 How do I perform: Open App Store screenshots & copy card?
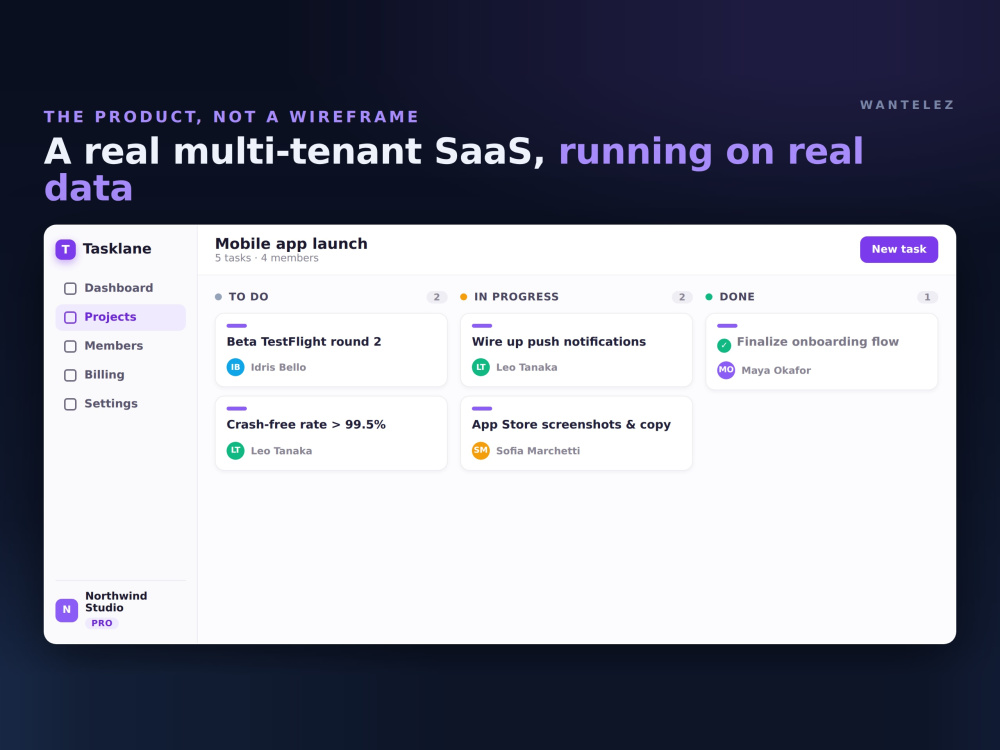click(576, 433)
